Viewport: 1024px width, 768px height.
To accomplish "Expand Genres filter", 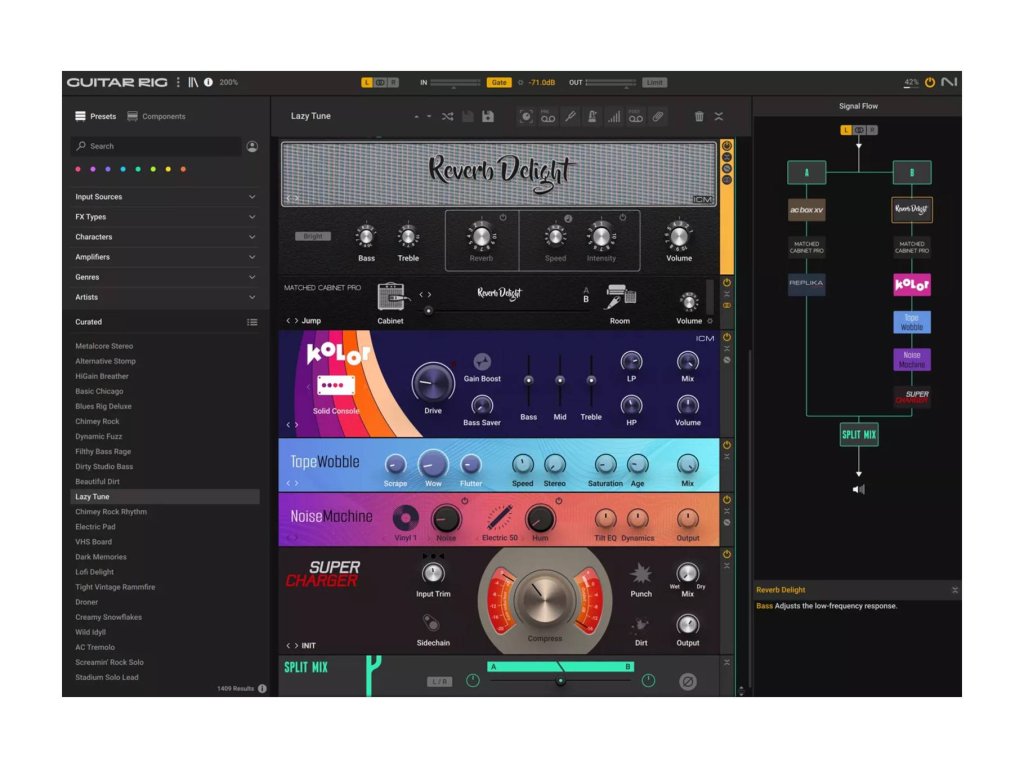I will pyautogui.click(x=165, y=277).
